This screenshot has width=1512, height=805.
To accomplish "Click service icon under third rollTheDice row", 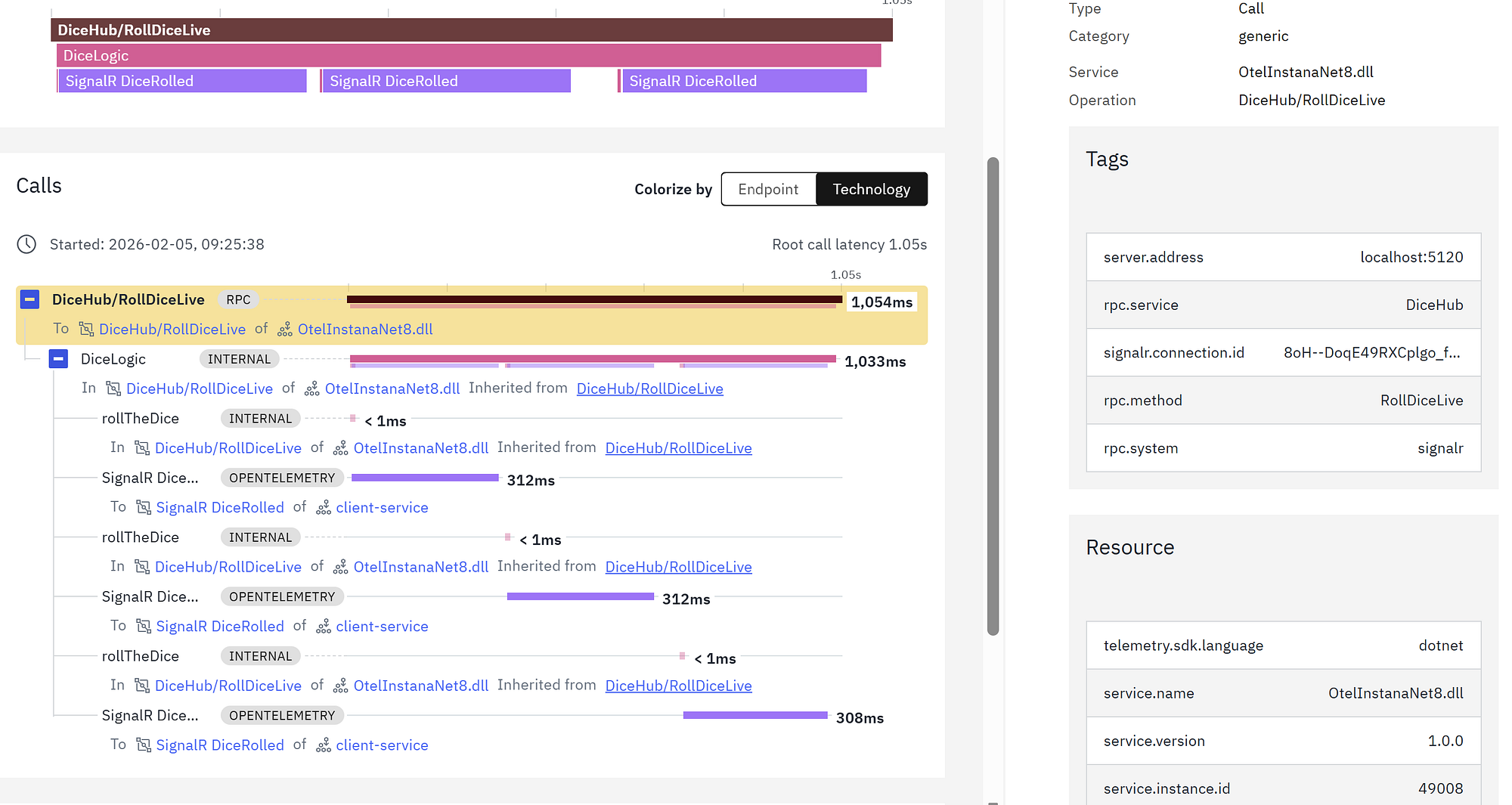I will pos(341,686).
